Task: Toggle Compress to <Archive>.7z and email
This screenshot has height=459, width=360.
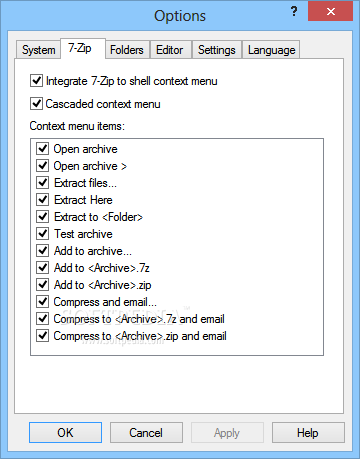Action: click(43, 319)
